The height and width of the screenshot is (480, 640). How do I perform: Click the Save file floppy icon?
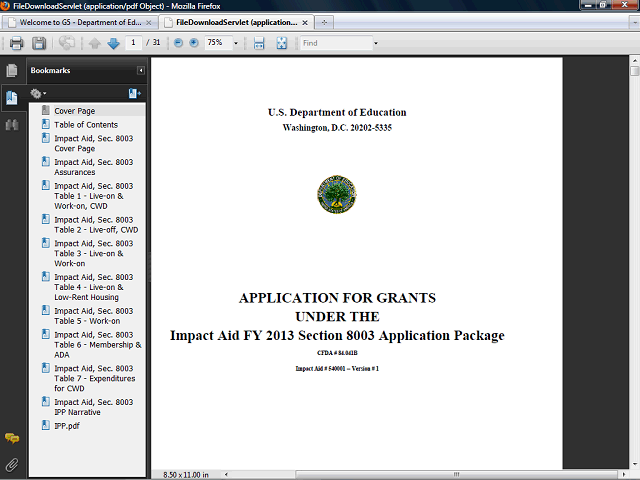tap(39, 43)
